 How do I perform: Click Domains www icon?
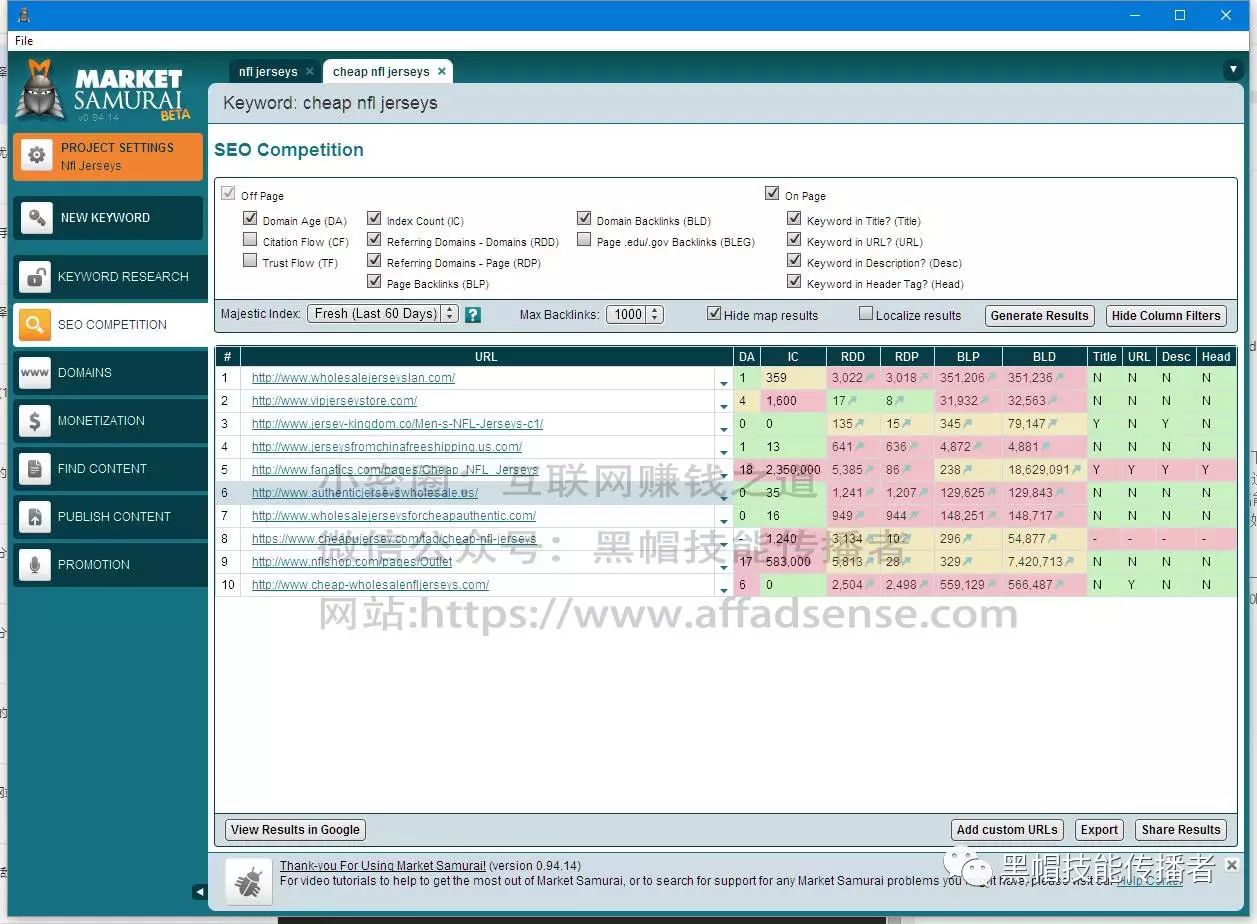click(x=35, y=373)
